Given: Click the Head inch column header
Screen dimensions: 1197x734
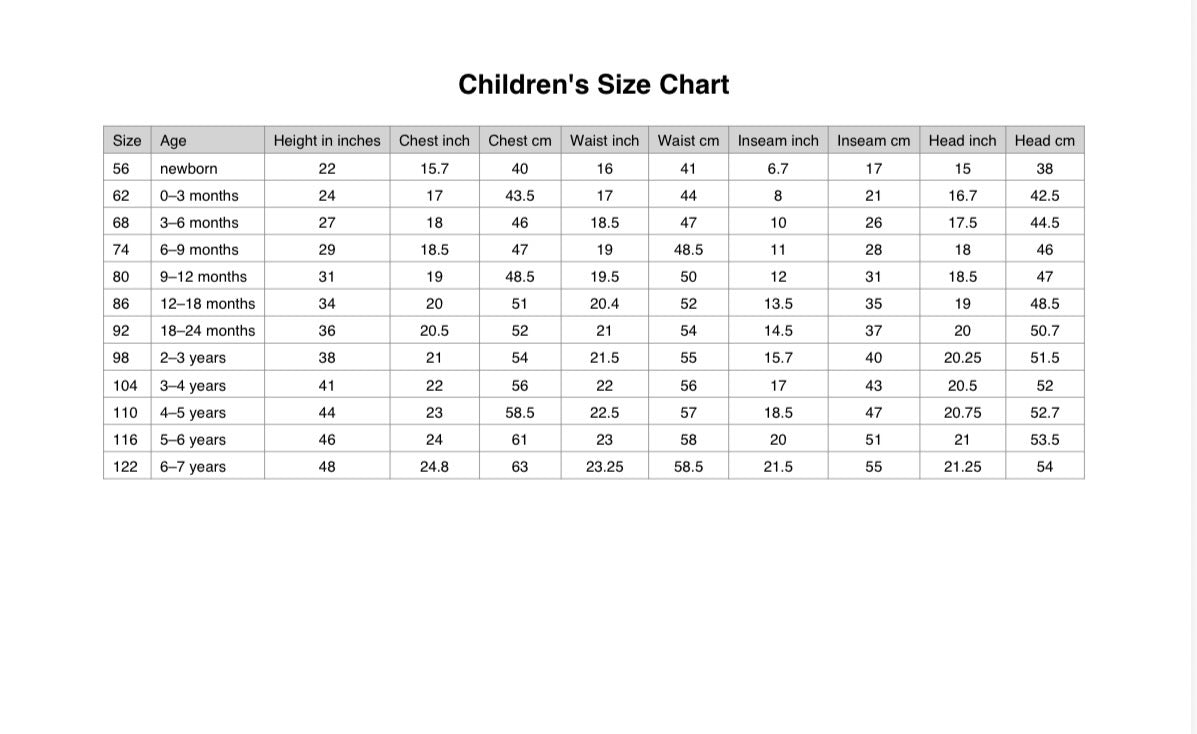Looking at the screenshot, I should 962,141.
